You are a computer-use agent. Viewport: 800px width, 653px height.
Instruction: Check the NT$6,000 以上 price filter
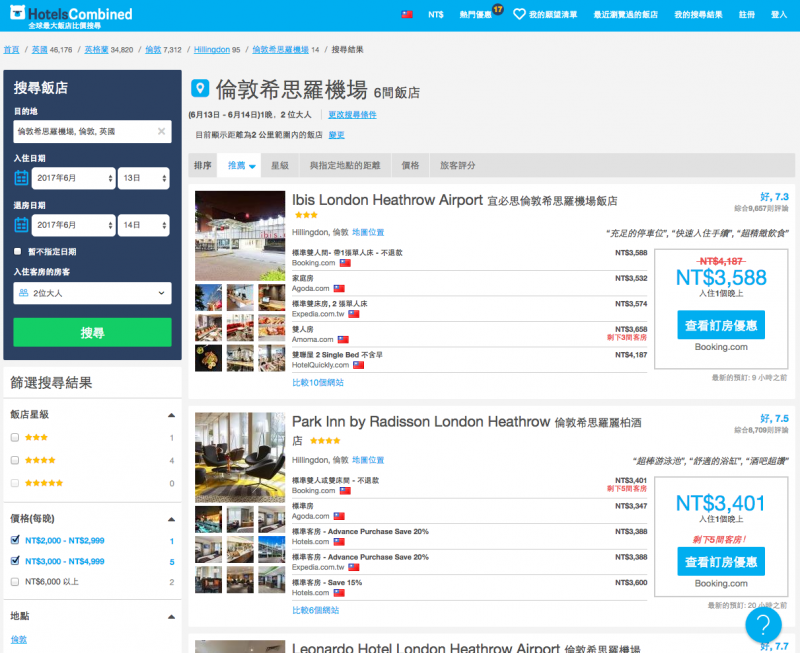[15, 582]
